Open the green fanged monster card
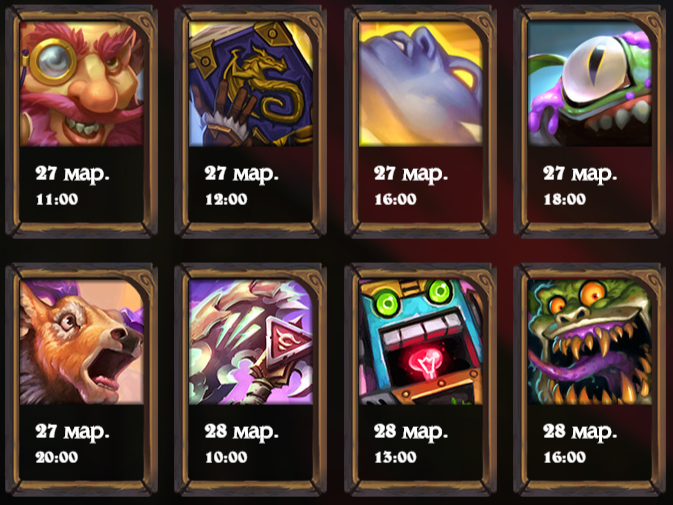This screenshot has height=505, width=673. point(589,342)
